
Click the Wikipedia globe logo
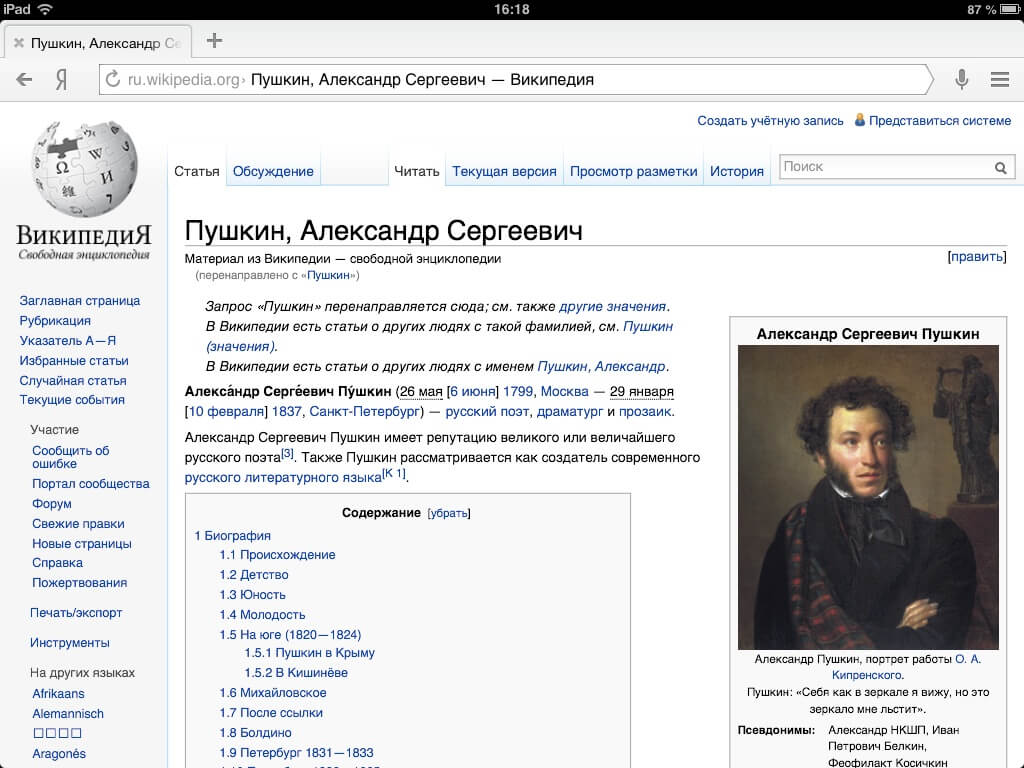[84, 170]
